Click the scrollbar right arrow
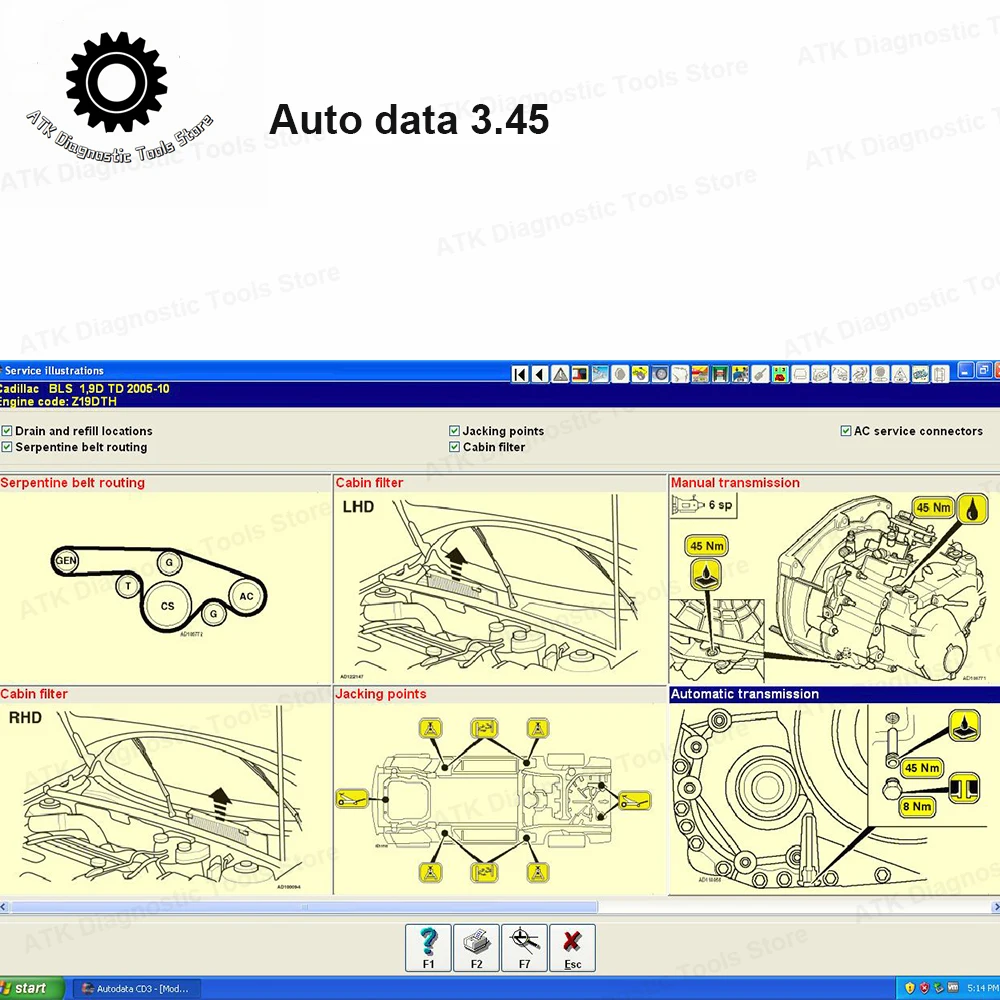The width and height of the screenshot is (1000, 1000). tap(996, 907)
